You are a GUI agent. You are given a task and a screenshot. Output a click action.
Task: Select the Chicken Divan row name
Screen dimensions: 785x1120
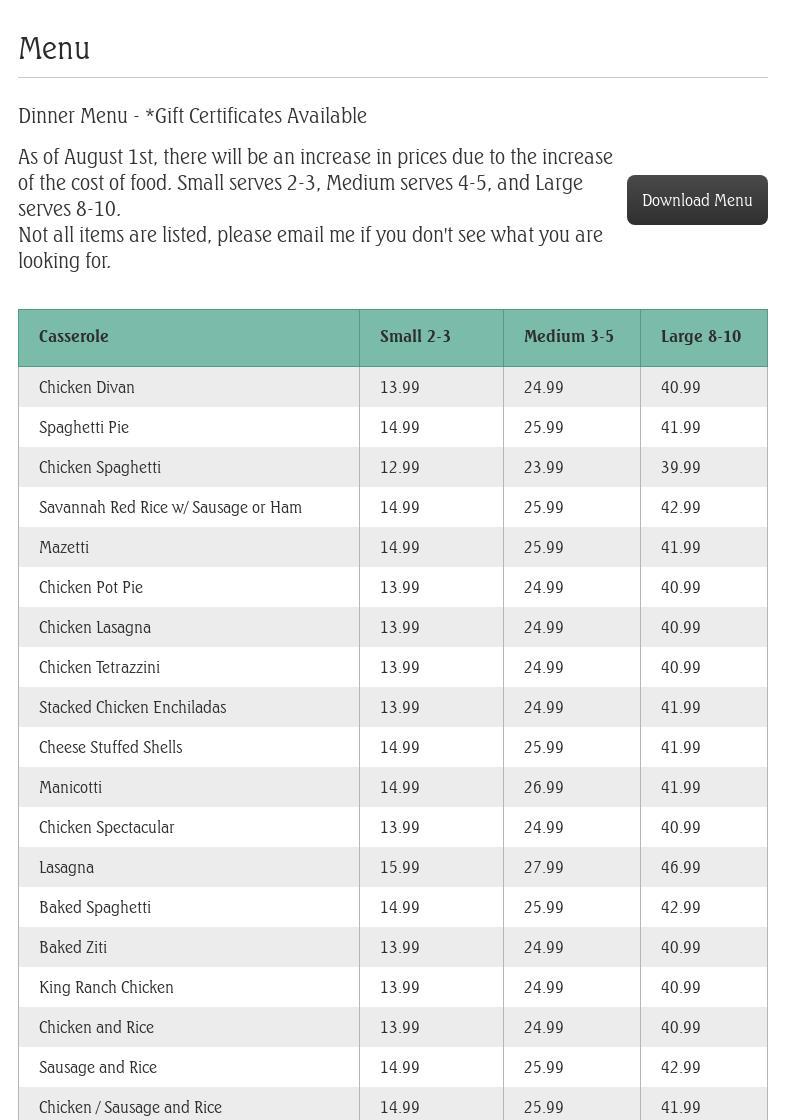pyautogui.click(x=87, y=388)
